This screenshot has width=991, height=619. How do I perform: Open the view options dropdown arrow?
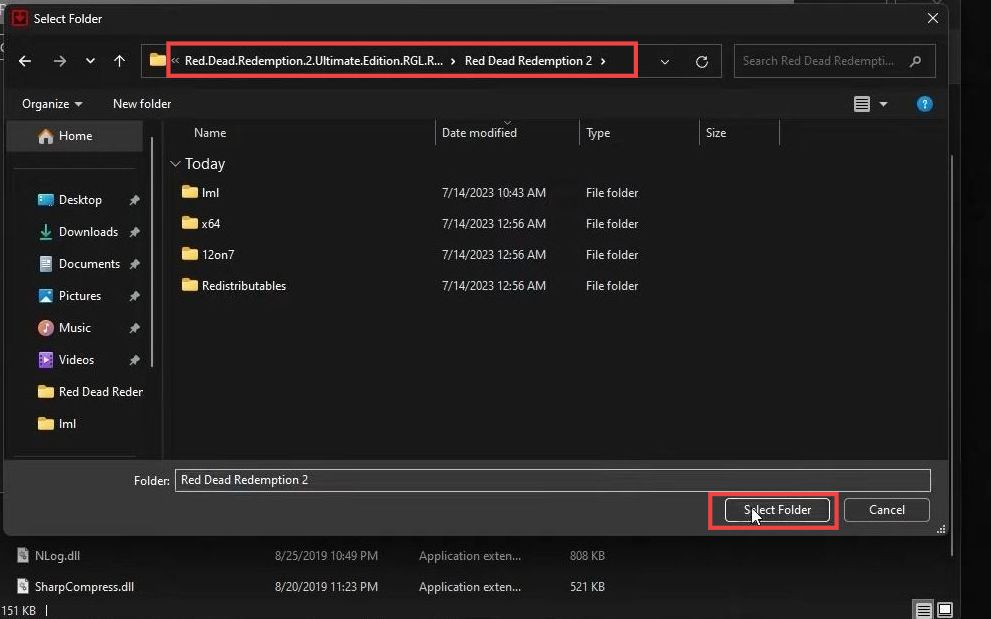tap(884, 104)
